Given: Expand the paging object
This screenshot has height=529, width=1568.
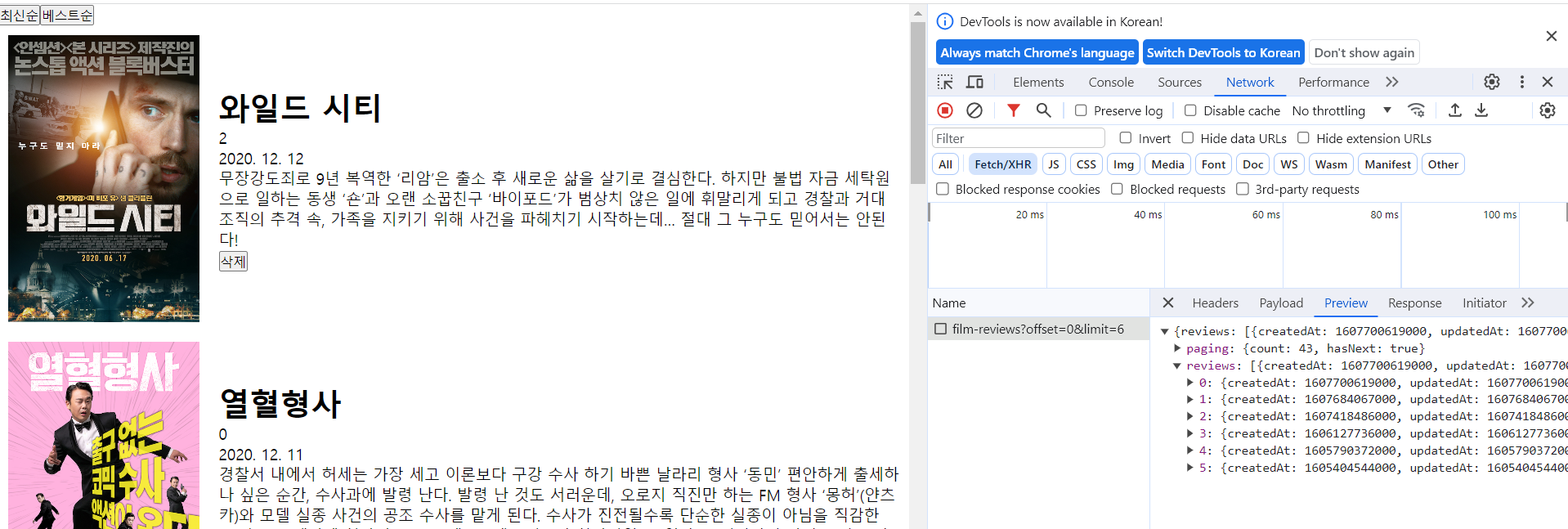Looking at the screenshot, I should coord(1177,348).
